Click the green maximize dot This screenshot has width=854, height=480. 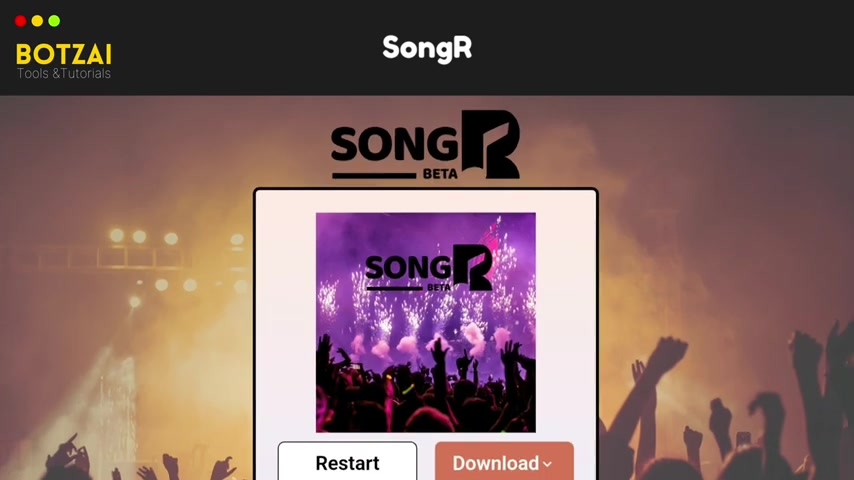click(x=54, y=21)
